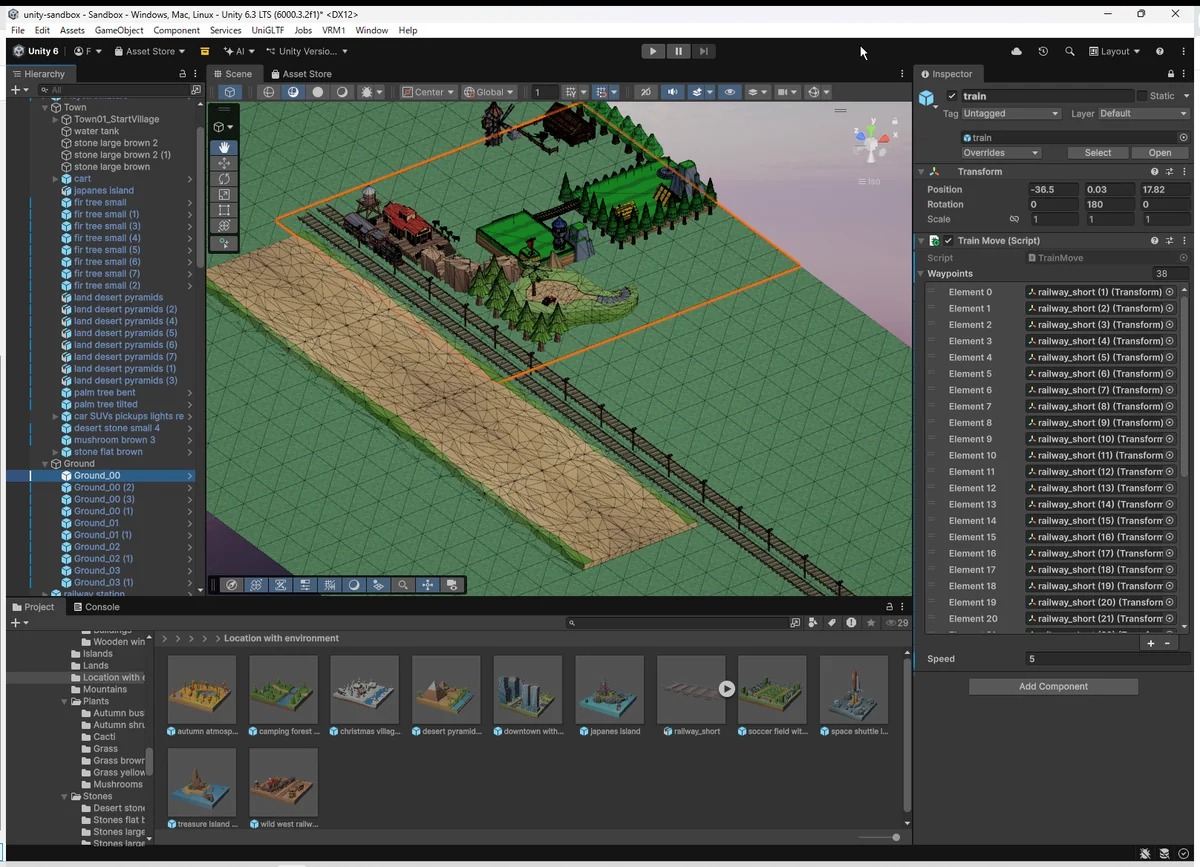Click the Inspector lock icon
Viewport: 1200px width, 867px height.
coord(1171,74)
